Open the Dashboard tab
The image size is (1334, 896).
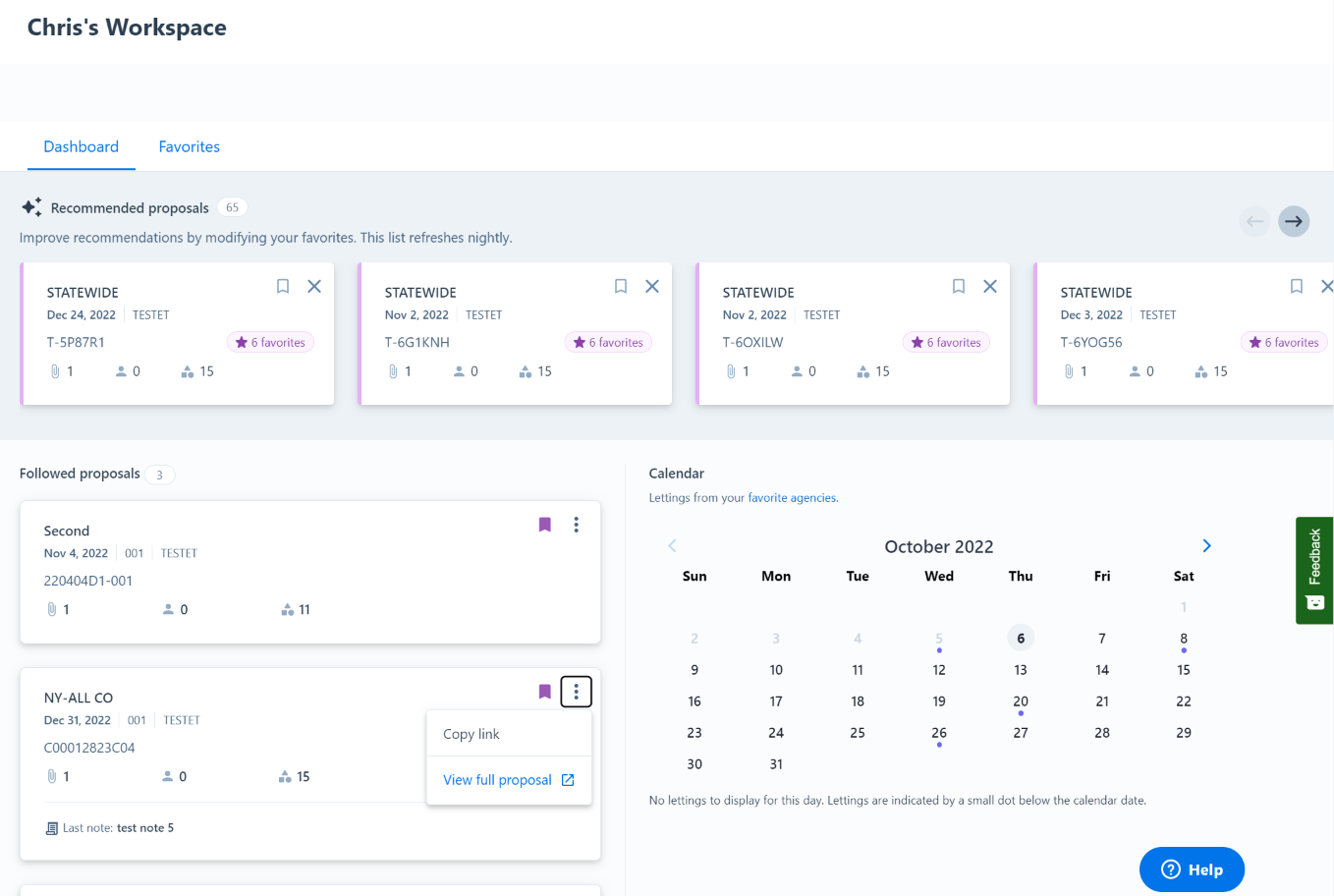click(81, 146)
